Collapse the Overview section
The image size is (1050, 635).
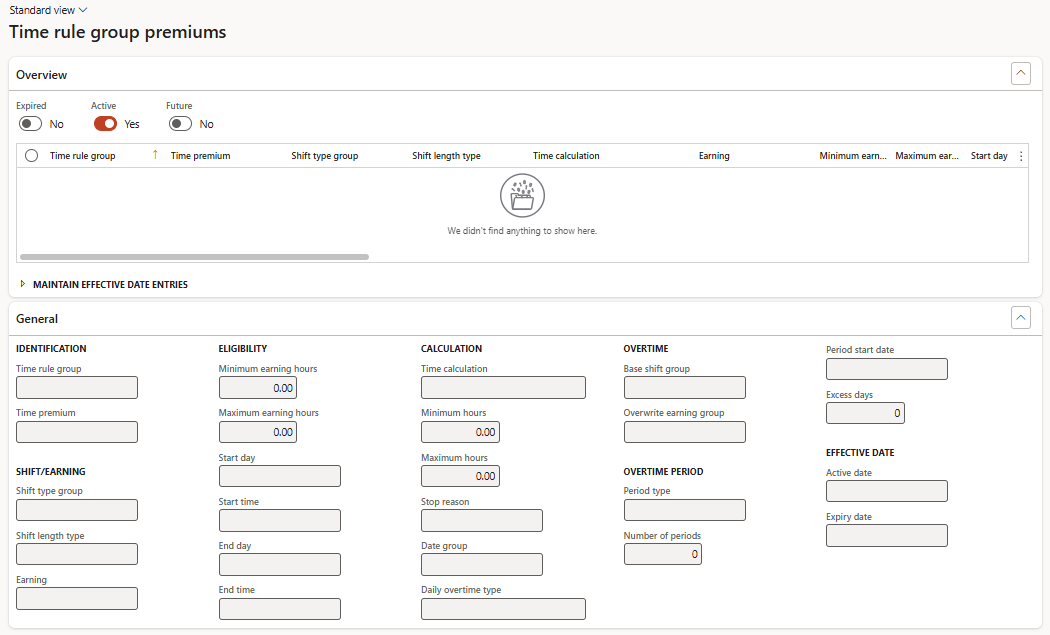click(1021, 74)
